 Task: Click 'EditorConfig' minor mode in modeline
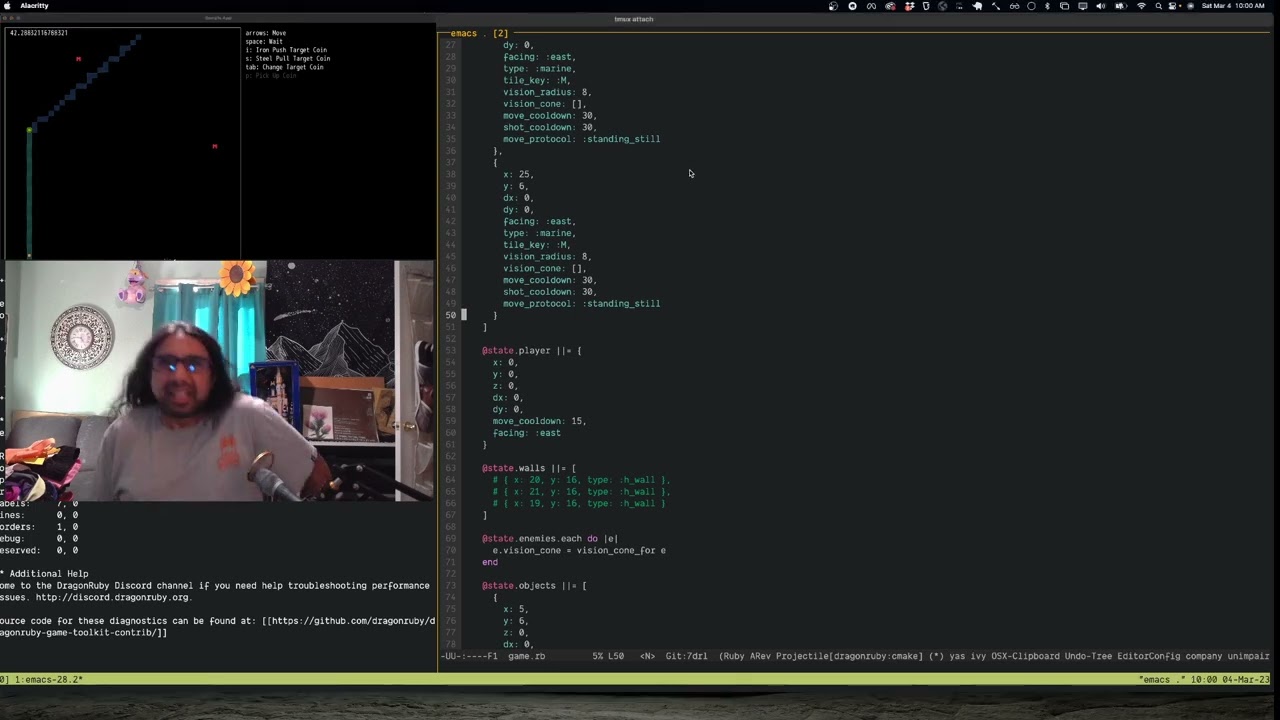1150,656
